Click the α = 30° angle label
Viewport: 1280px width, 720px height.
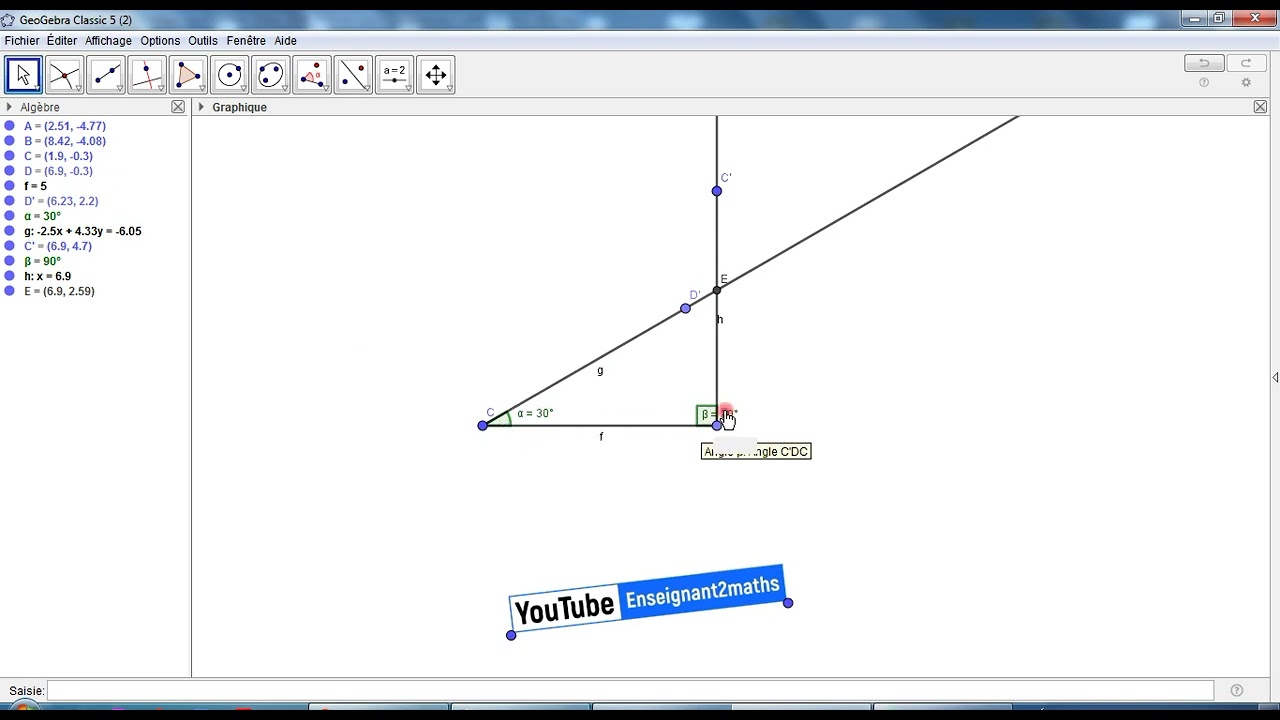[x=535, y=413]
